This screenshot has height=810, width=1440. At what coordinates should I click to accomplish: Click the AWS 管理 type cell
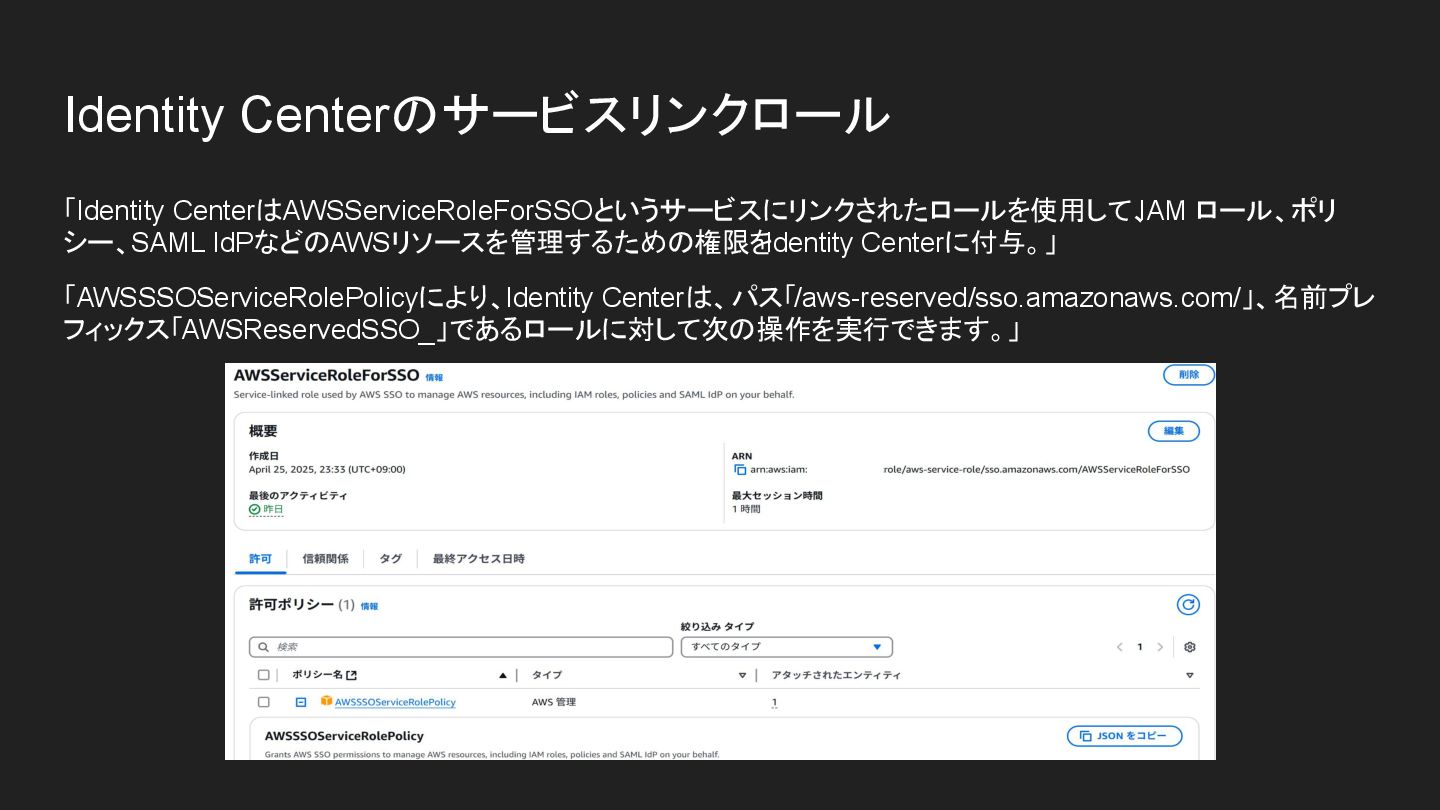(x=554, y=702)
